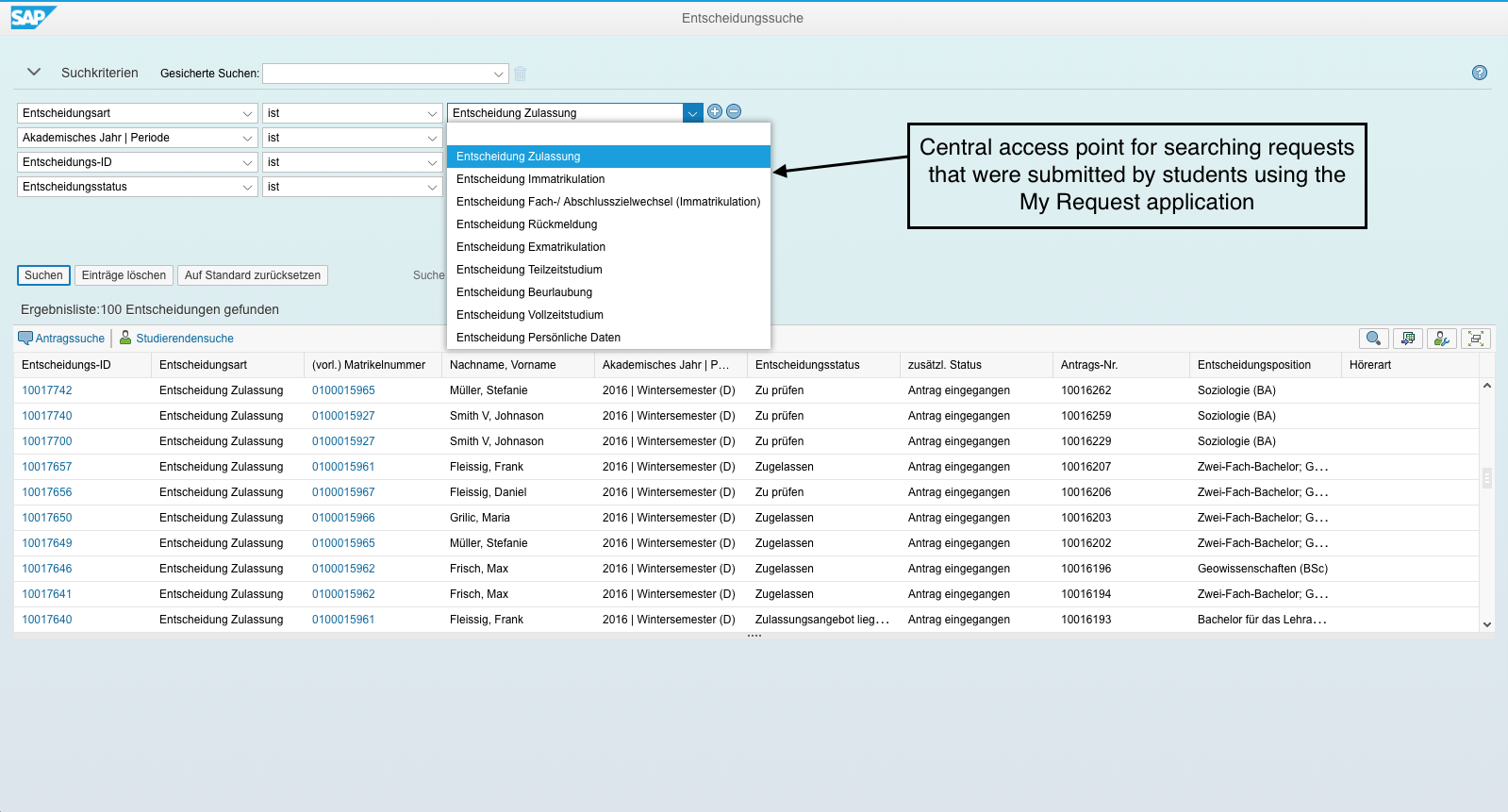Image resolution: width=1508 pixels, height=812 pixels.
Task: Select 'Entscheidung Rückmeldung' option
Action: [609, 224]
